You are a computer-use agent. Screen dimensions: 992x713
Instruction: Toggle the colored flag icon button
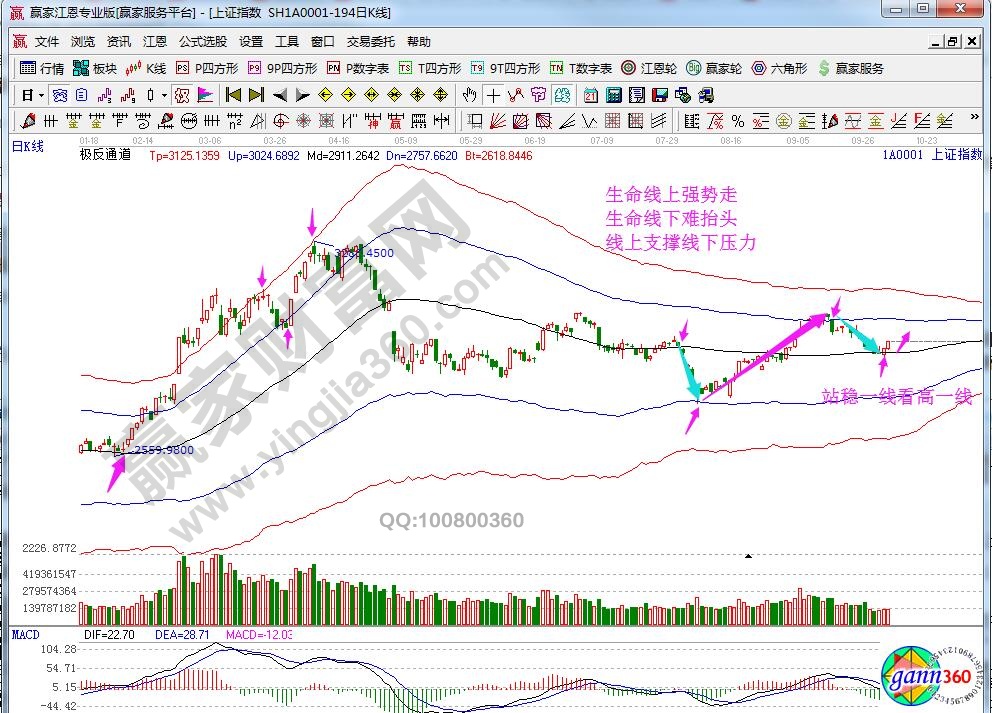[x=204, y=95]
